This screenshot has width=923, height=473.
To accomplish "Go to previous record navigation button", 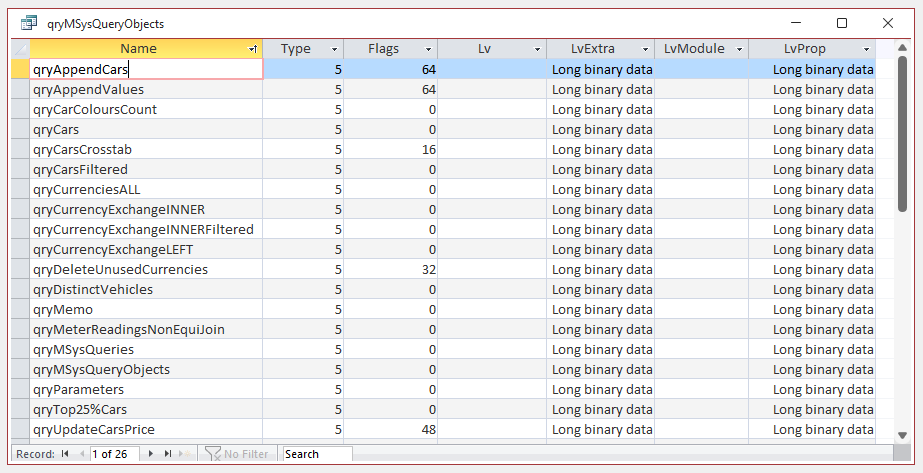I will 81,454.
